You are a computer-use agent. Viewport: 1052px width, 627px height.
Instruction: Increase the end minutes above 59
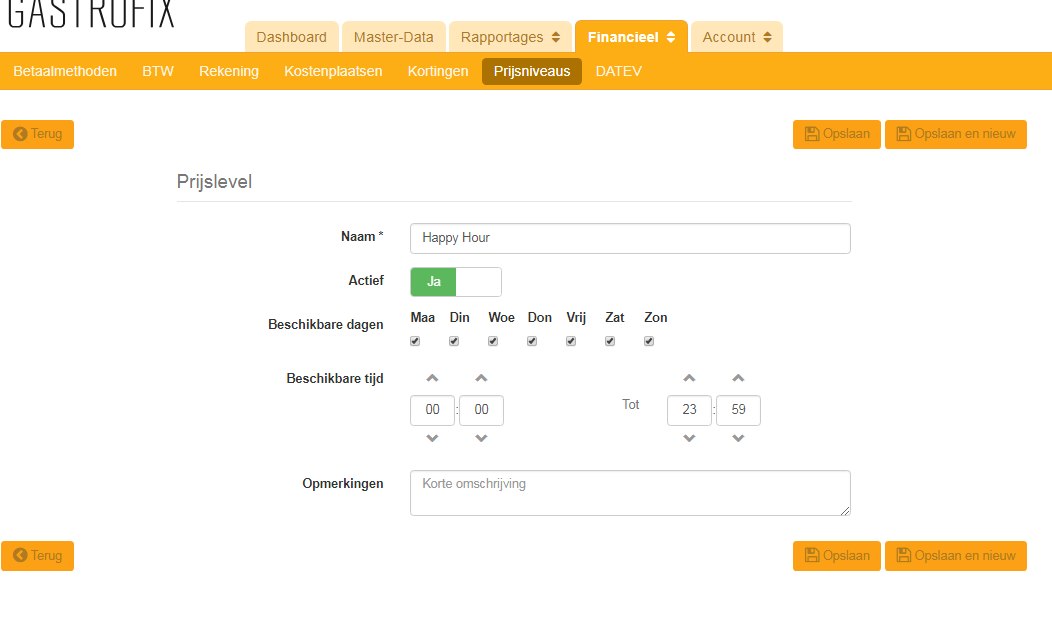click(738, 378)
